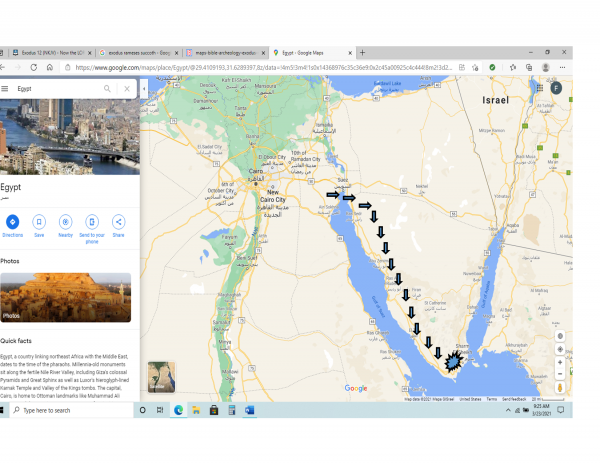Click the Directions button
Viewport: 600px width, 464px height.
pos(13,226)
